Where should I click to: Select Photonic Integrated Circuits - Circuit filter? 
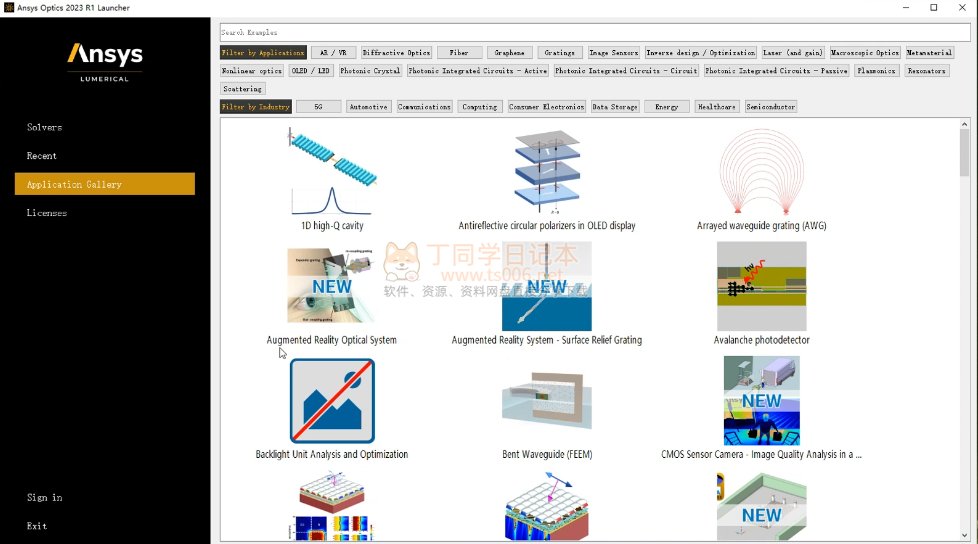[626, 70]
